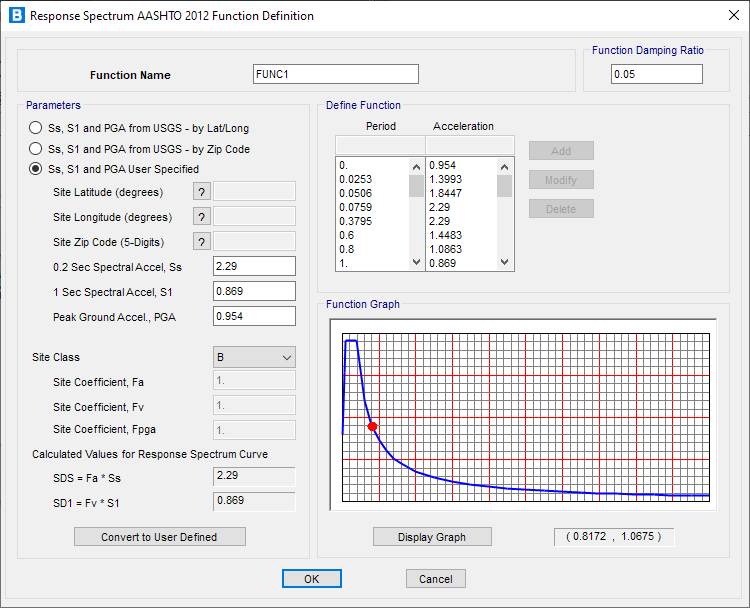Click the Site Longitude help question-mark button
The image size is (750, 608).
[x=202, y=217]
